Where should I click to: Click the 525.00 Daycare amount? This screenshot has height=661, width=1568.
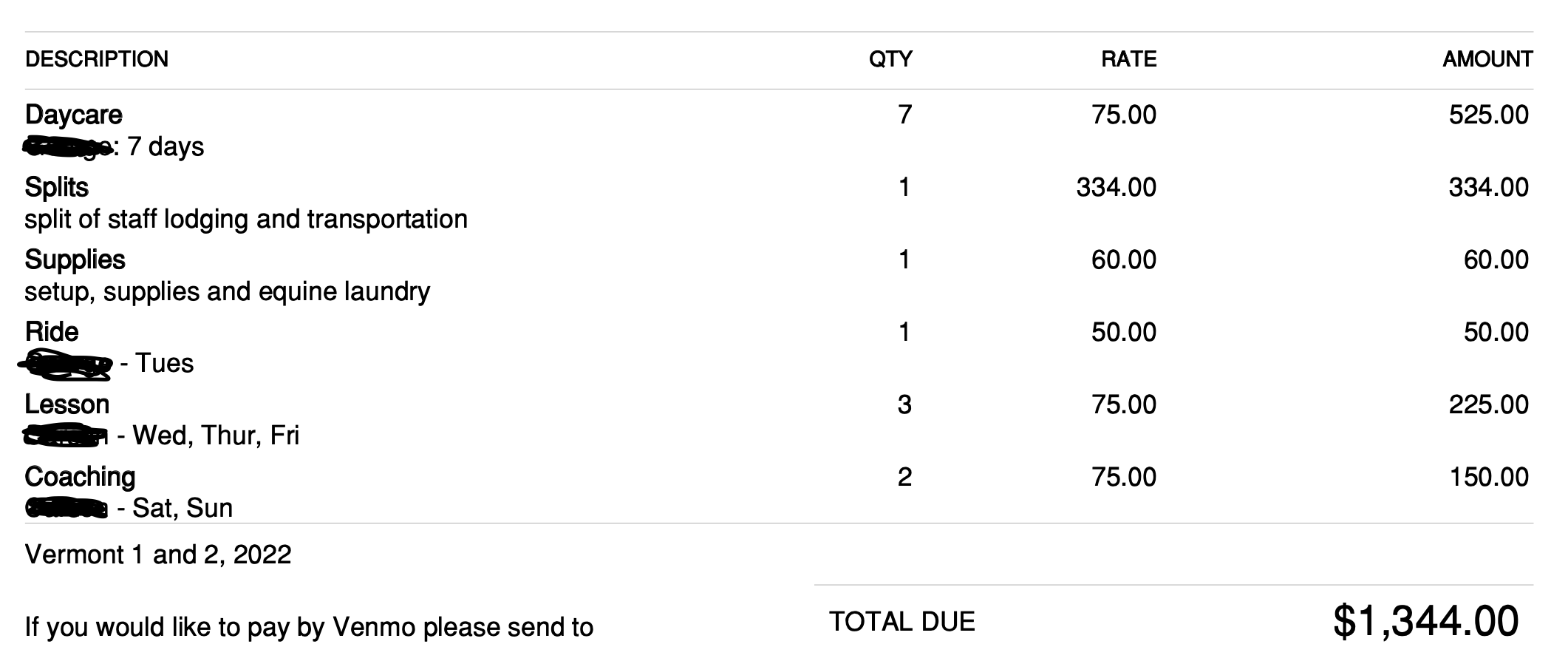1488,115
